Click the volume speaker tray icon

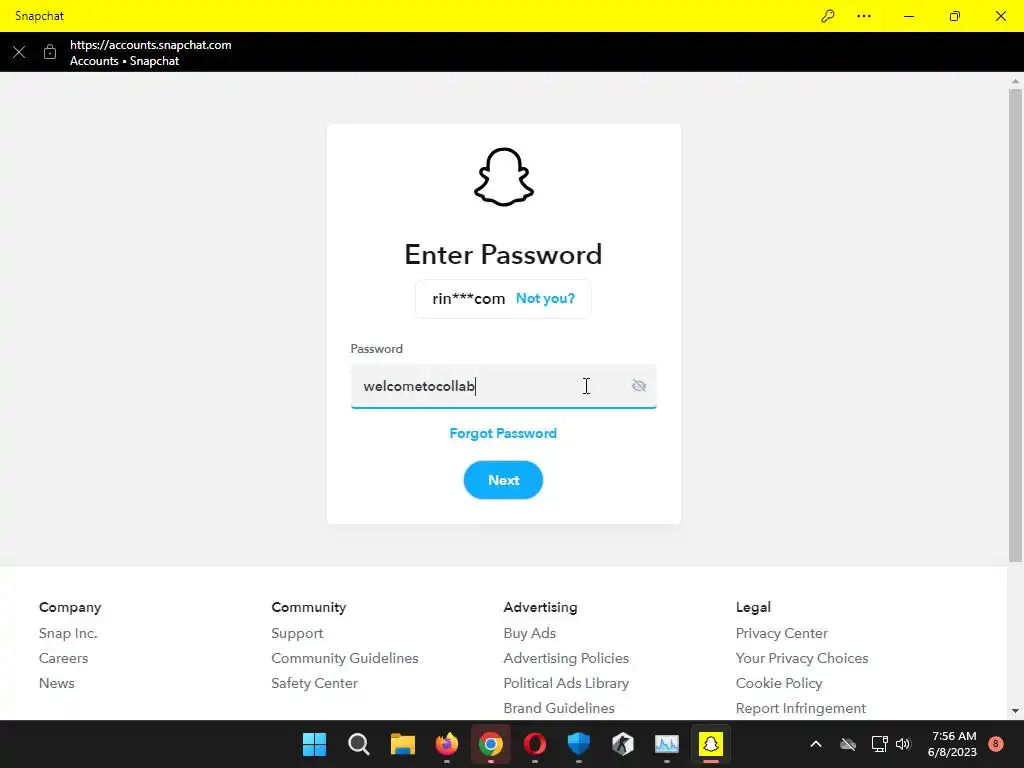point(903,744)
